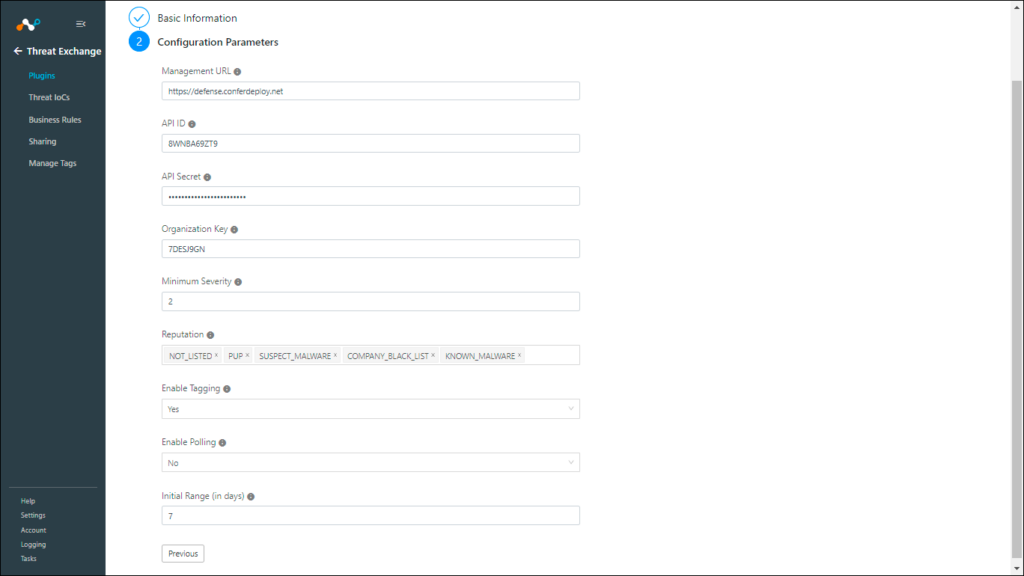Open Threat IoCs in the sidebar
The image size is (1024, 576).
coord(49,97)
